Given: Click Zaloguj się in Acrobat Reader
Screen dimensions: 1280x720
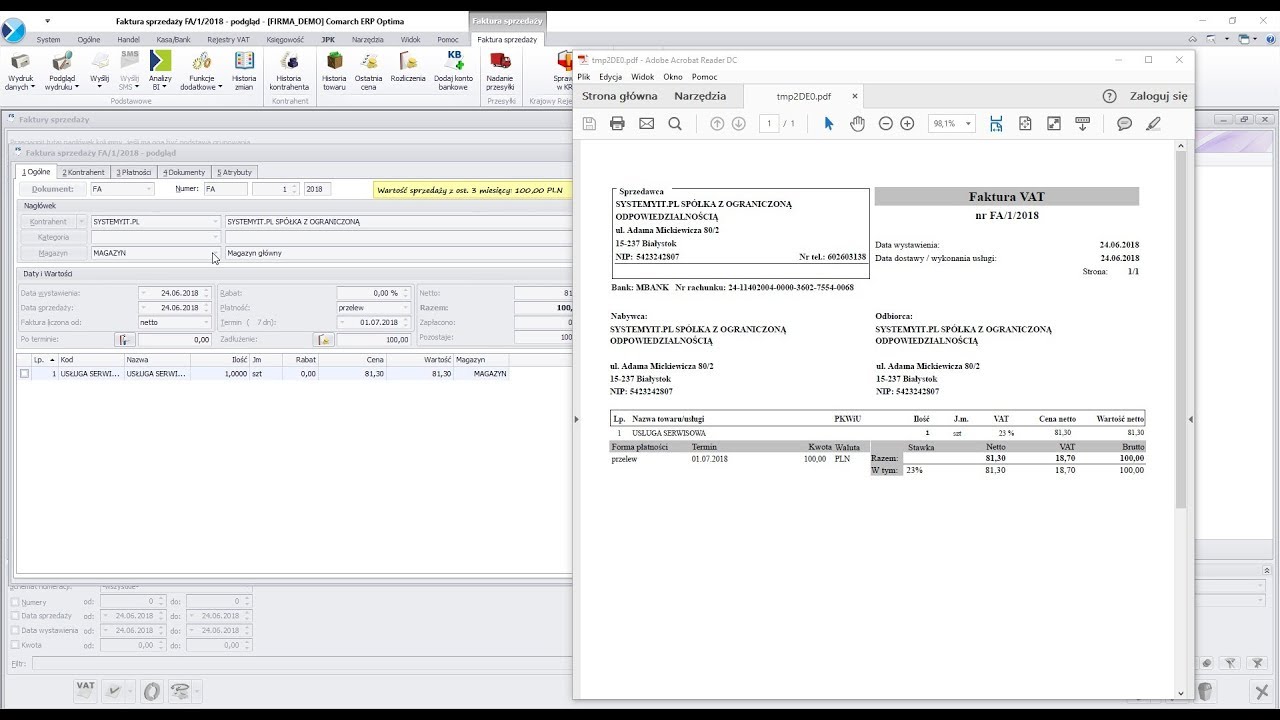Looking at the screenshot, I should pyautogui.click(x=1158, y=96).
